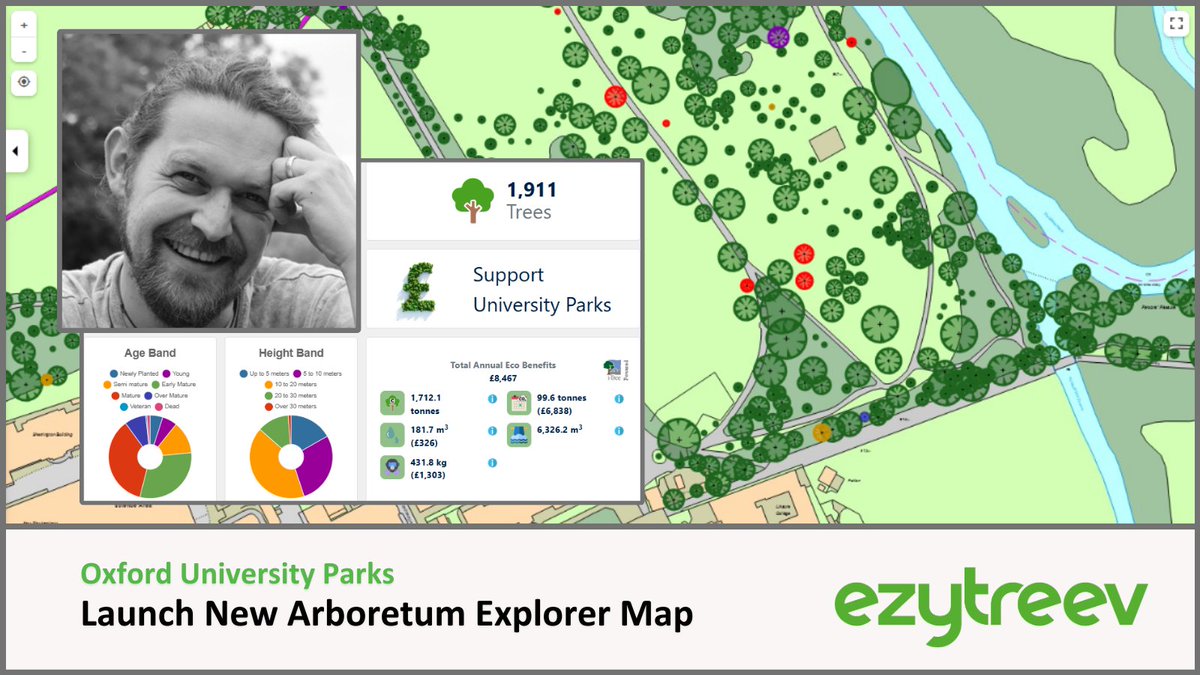This screenshot has height=675, width=1200.
Task: Toggle 20 to 30 meters legend entry
Action: click(291, 396)
